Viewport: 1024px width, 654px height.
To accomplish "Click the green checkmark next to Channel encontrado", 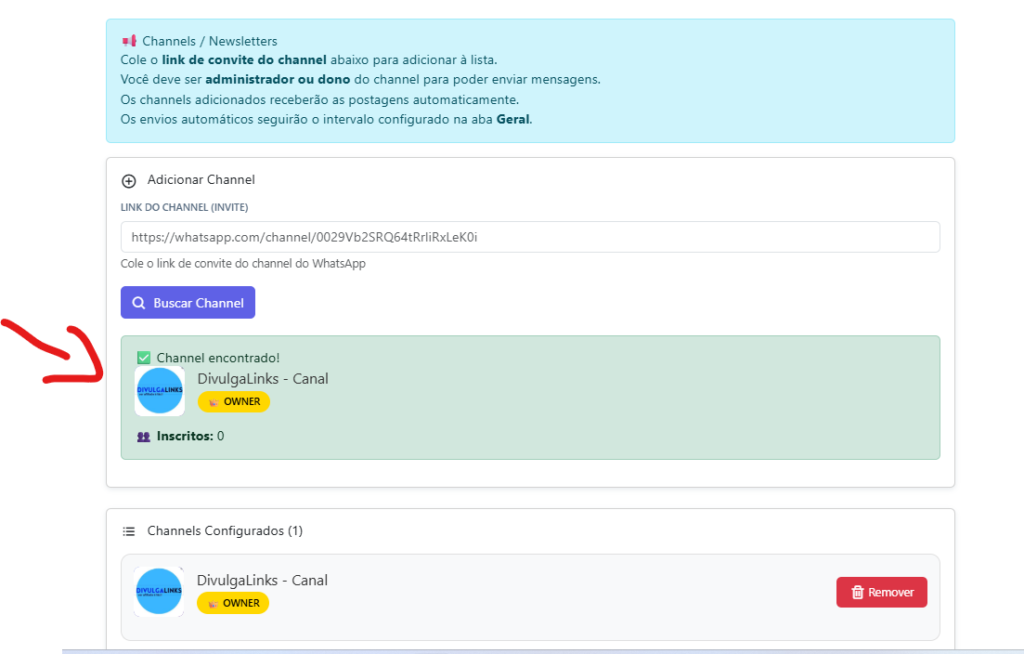I will click(143, 358).
